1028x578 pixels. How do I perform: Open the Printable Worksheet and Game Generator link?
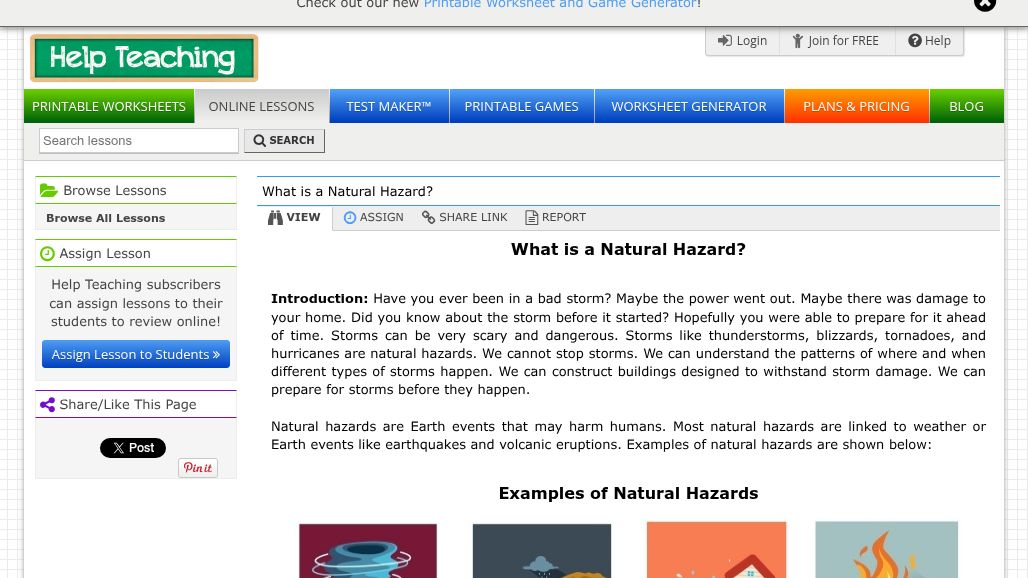tap(560, 4)
